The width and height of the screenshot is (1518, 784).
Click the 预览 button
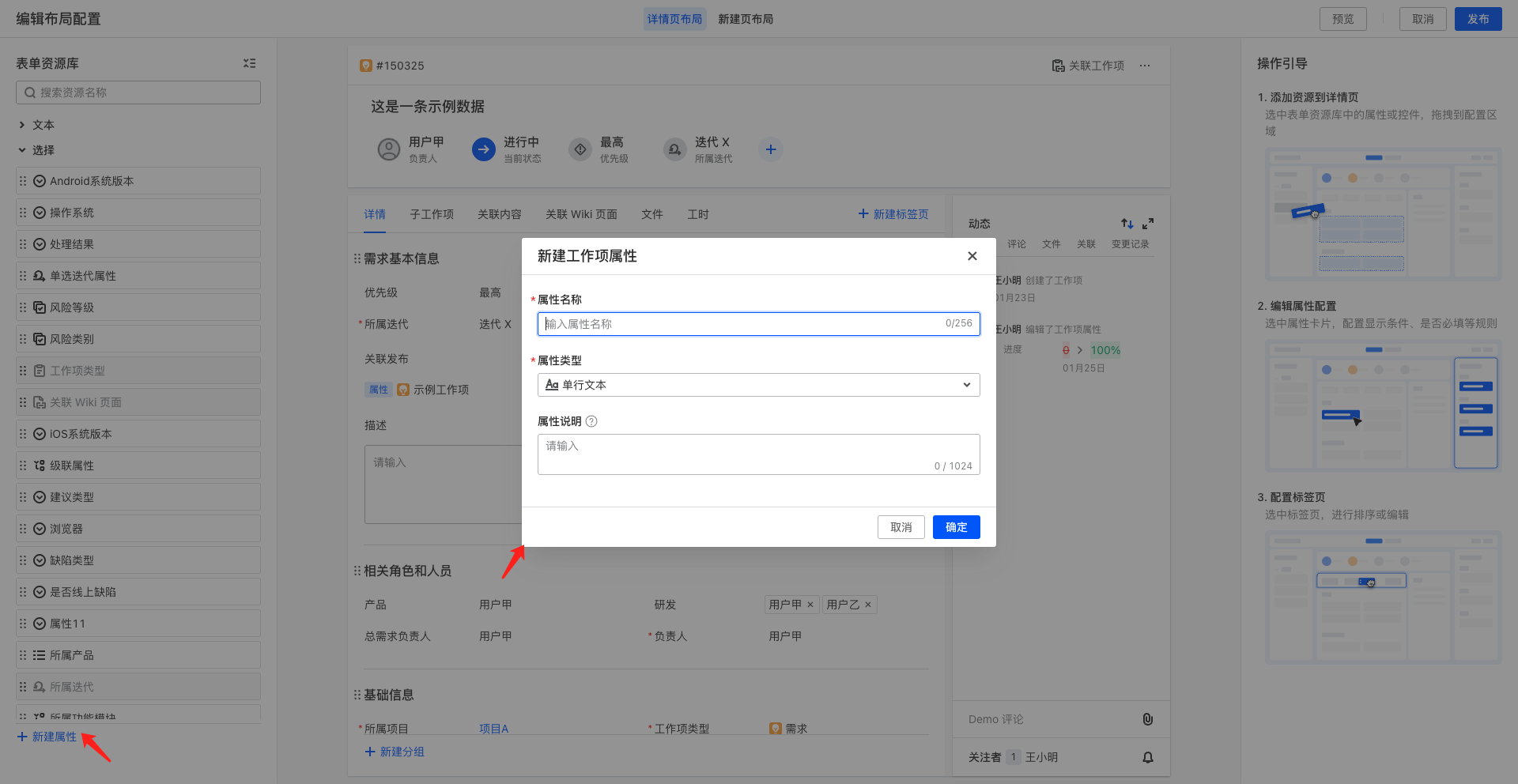(x=1343, y=19)
